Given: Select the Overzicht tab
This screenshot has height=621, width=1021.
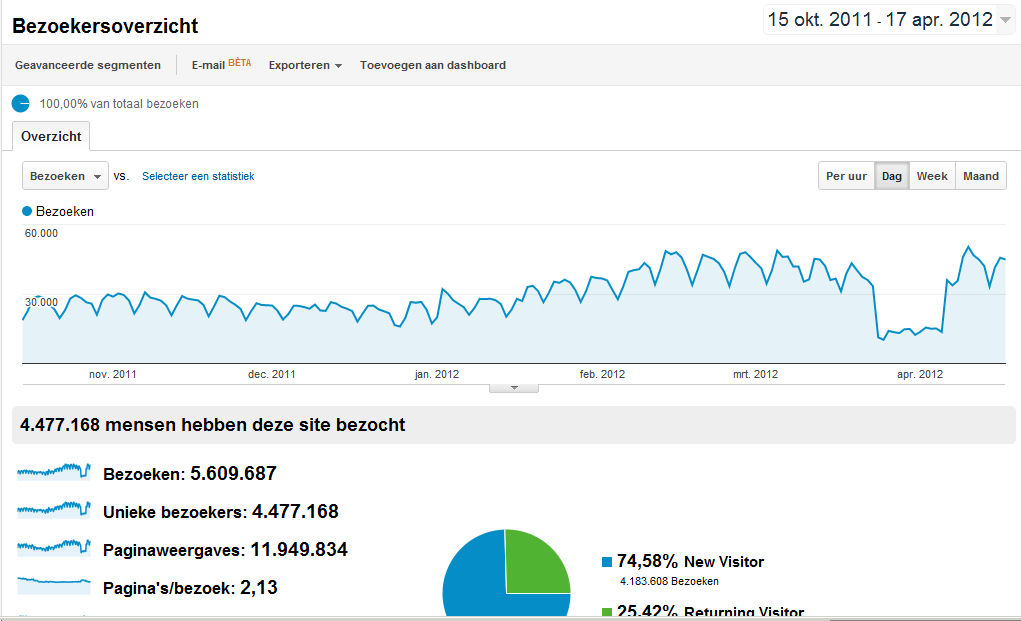Looking at the screenshot, I should tap(51, 136).
